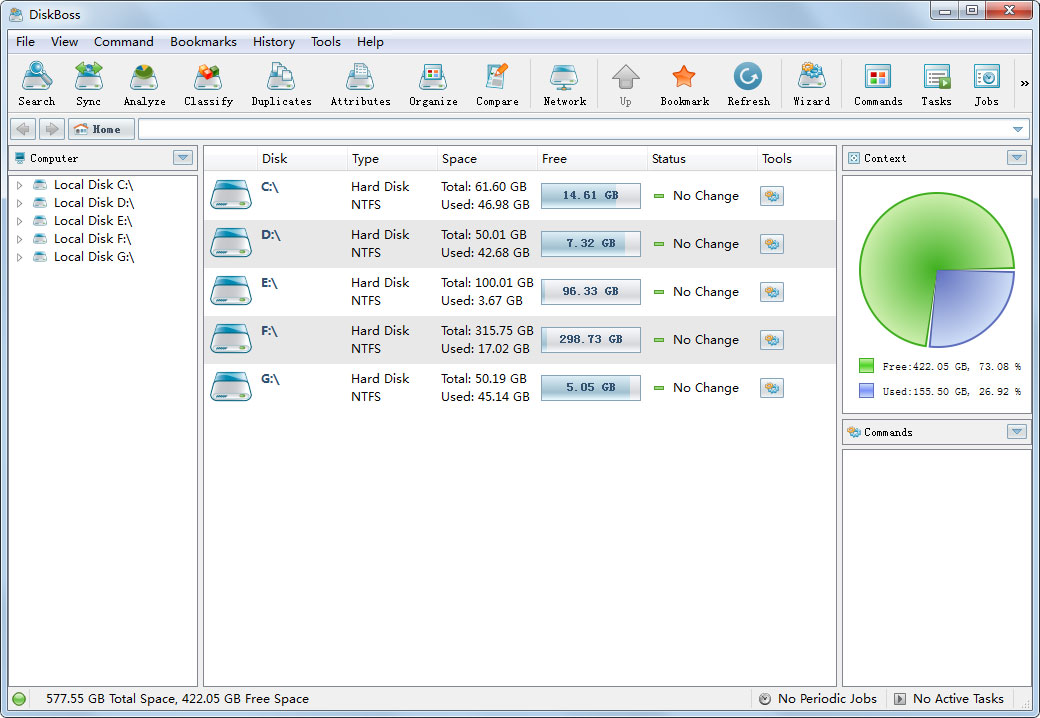The image size is (1040, 718).
Task: Open the Search tool in toolbar
Action: click(37, 84)
